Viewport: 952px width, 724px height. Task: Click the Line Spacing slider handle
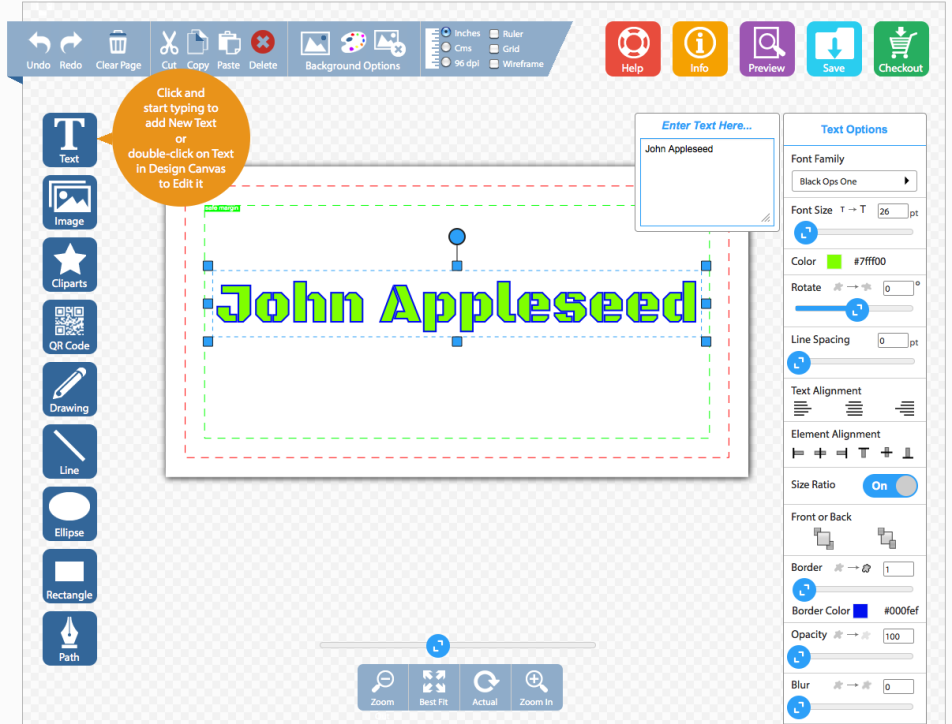coord(799,363)
